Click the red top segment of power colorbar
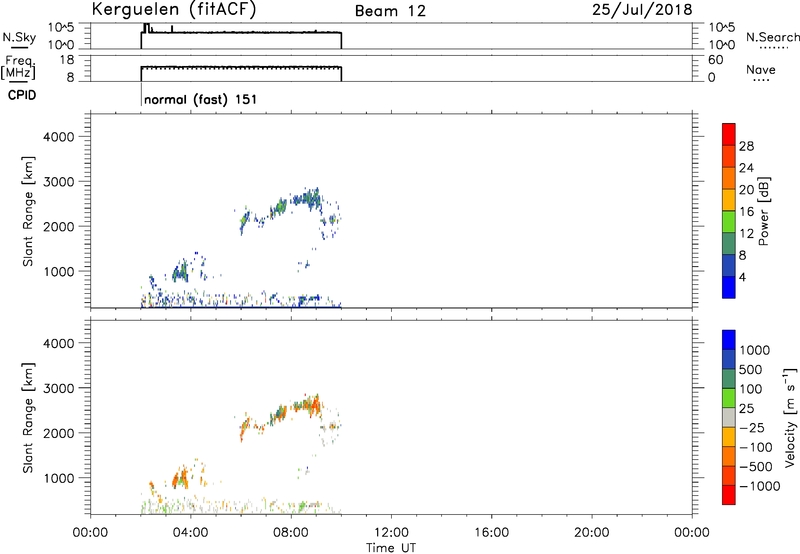800x554 pixels. 729,134
